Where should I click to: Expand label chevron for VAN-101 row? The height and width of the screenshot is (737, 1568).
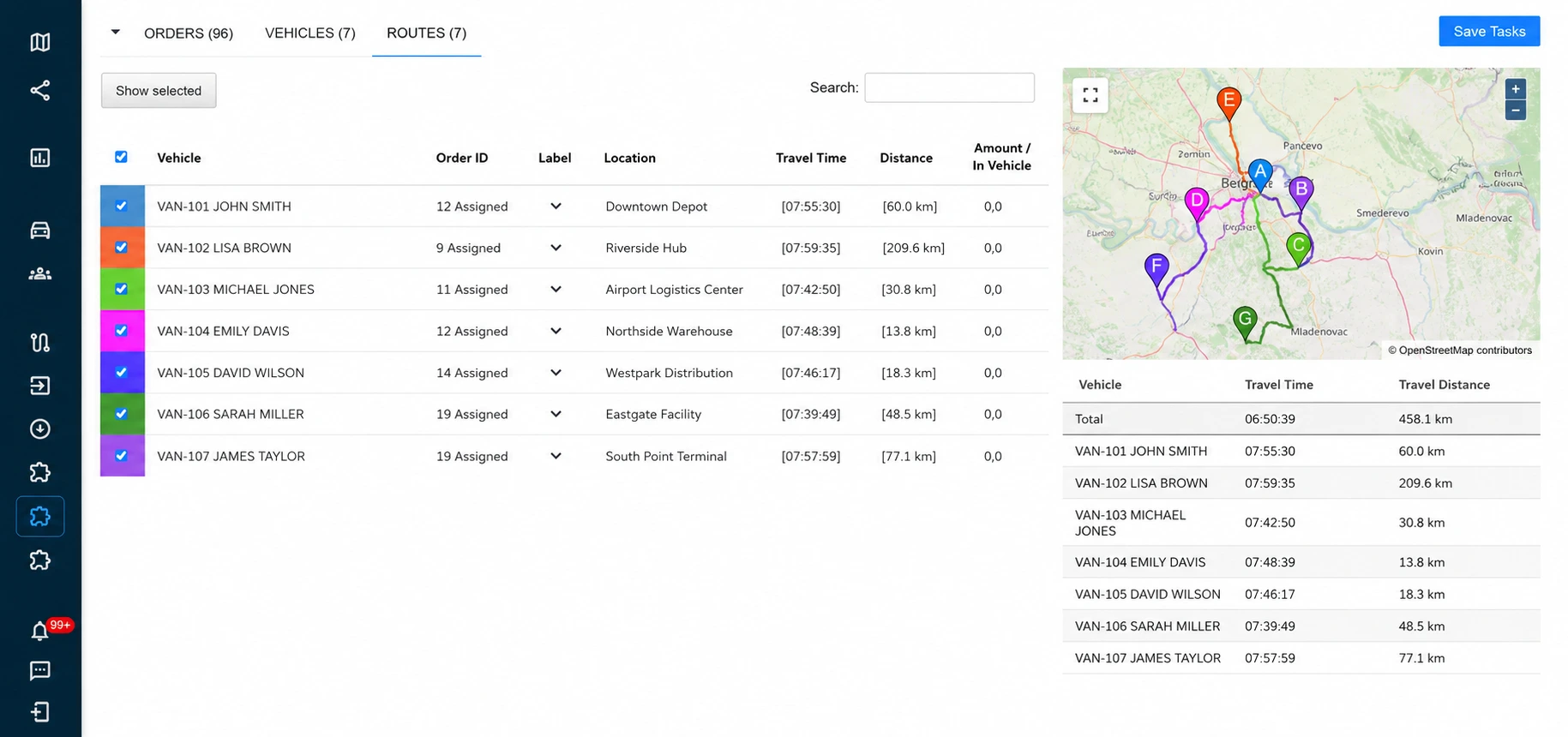556,207
